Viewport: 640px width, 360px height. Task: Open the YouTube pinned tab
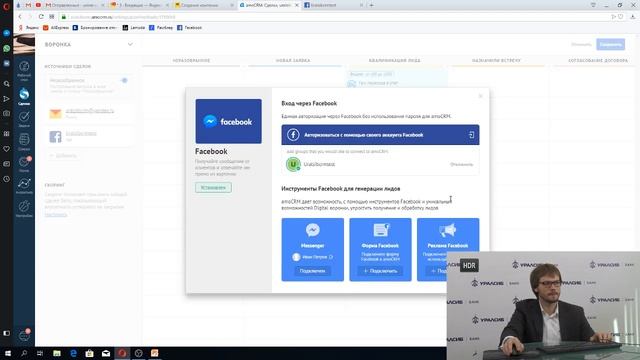point(38,5)
